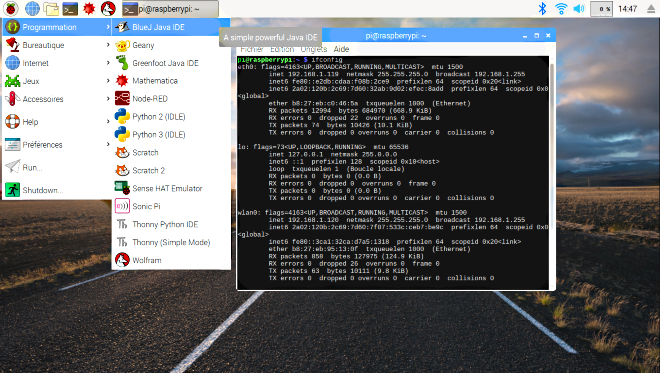Open Wolfram from the taskbar launcher
The height and width of the screenshot is (373, 660).
tap(108, 8)
